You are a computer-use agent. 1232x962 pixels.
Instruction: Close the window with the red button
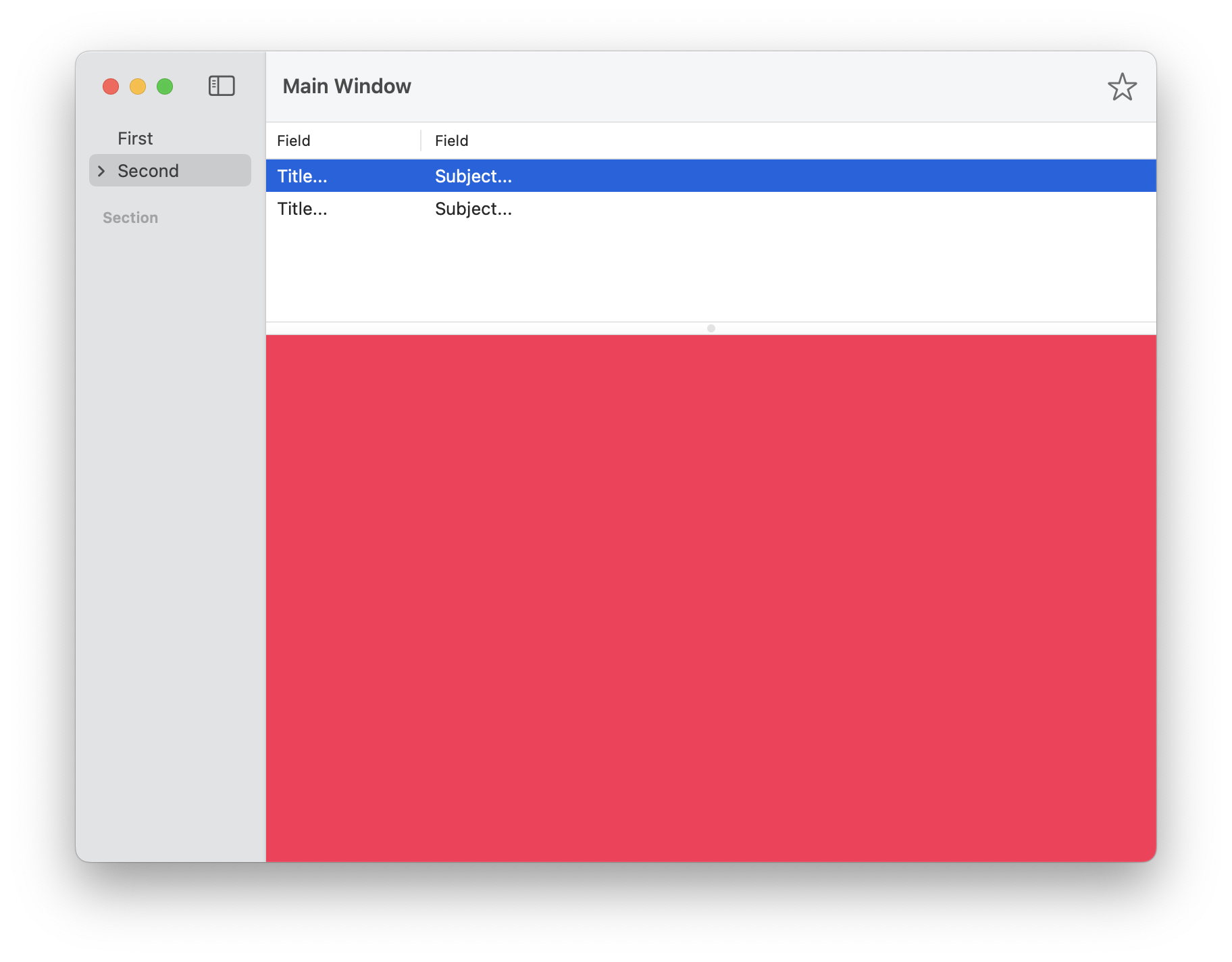tap(111, 86)
